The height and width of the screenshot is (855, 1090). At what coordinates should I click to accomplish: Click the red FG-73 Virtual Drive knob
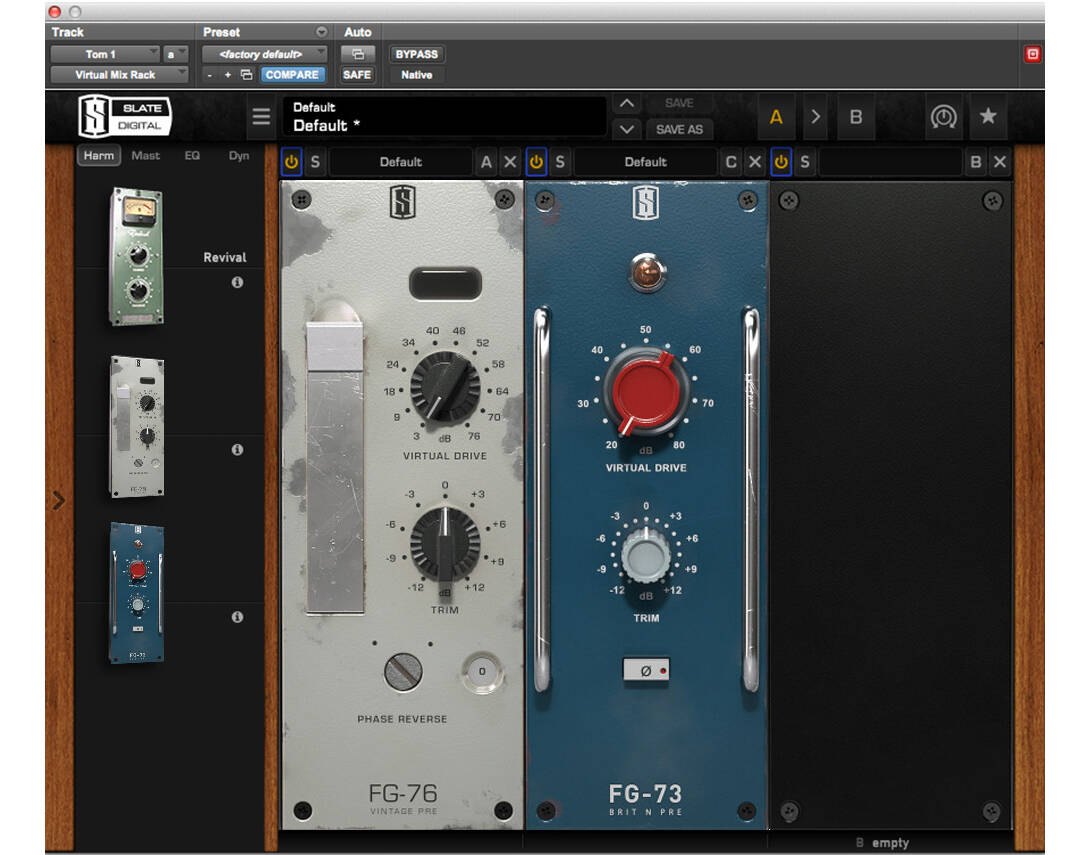point(646,391)
